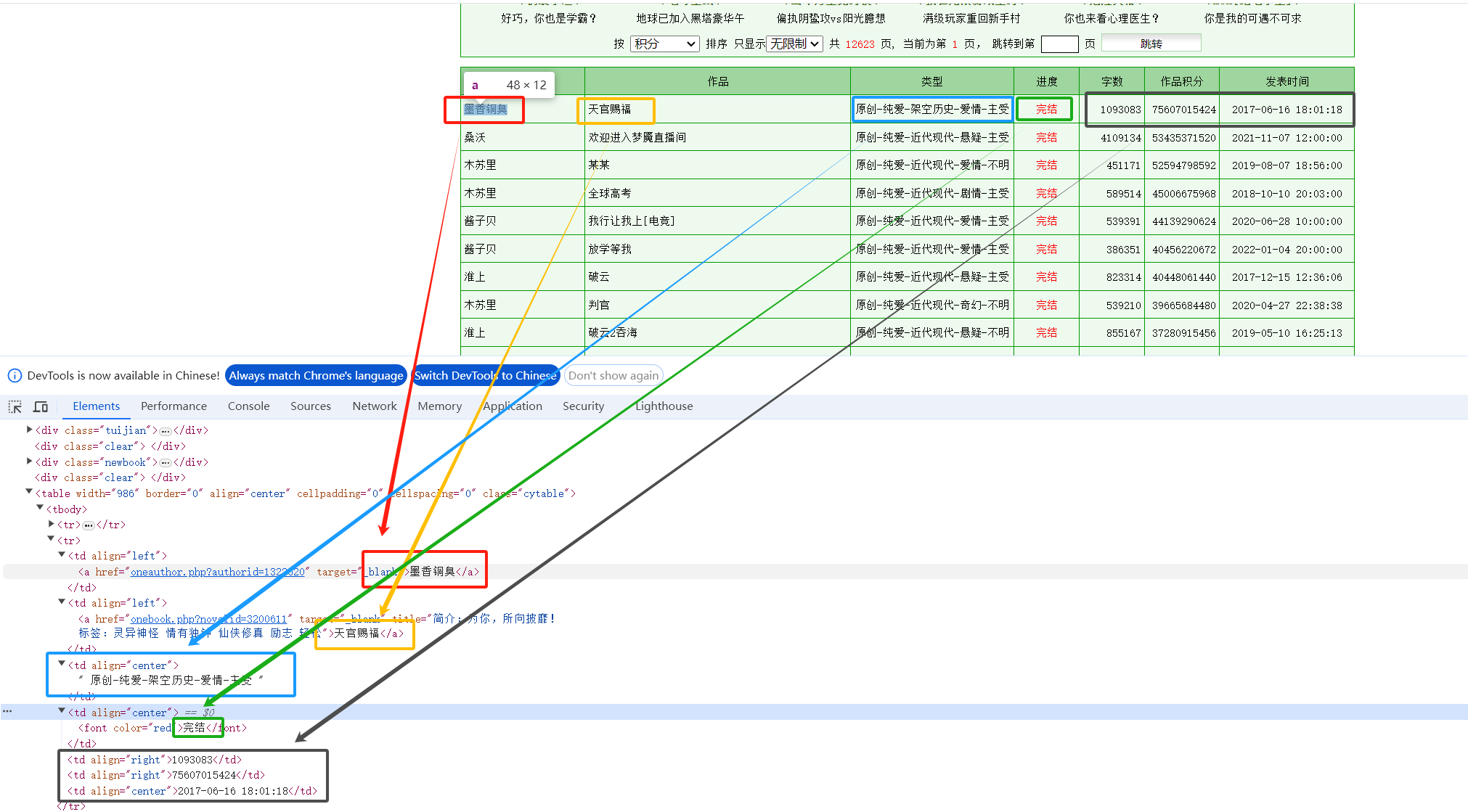Open the author link 墨香铜臭
Viewport: 1468px width, 812px height.
485,110
